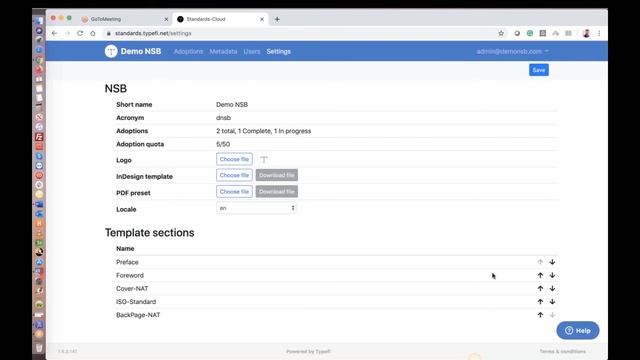Viewport: 640px width, 360px height.
Task: Download the PDF preset file
Action: pos(277,191)
